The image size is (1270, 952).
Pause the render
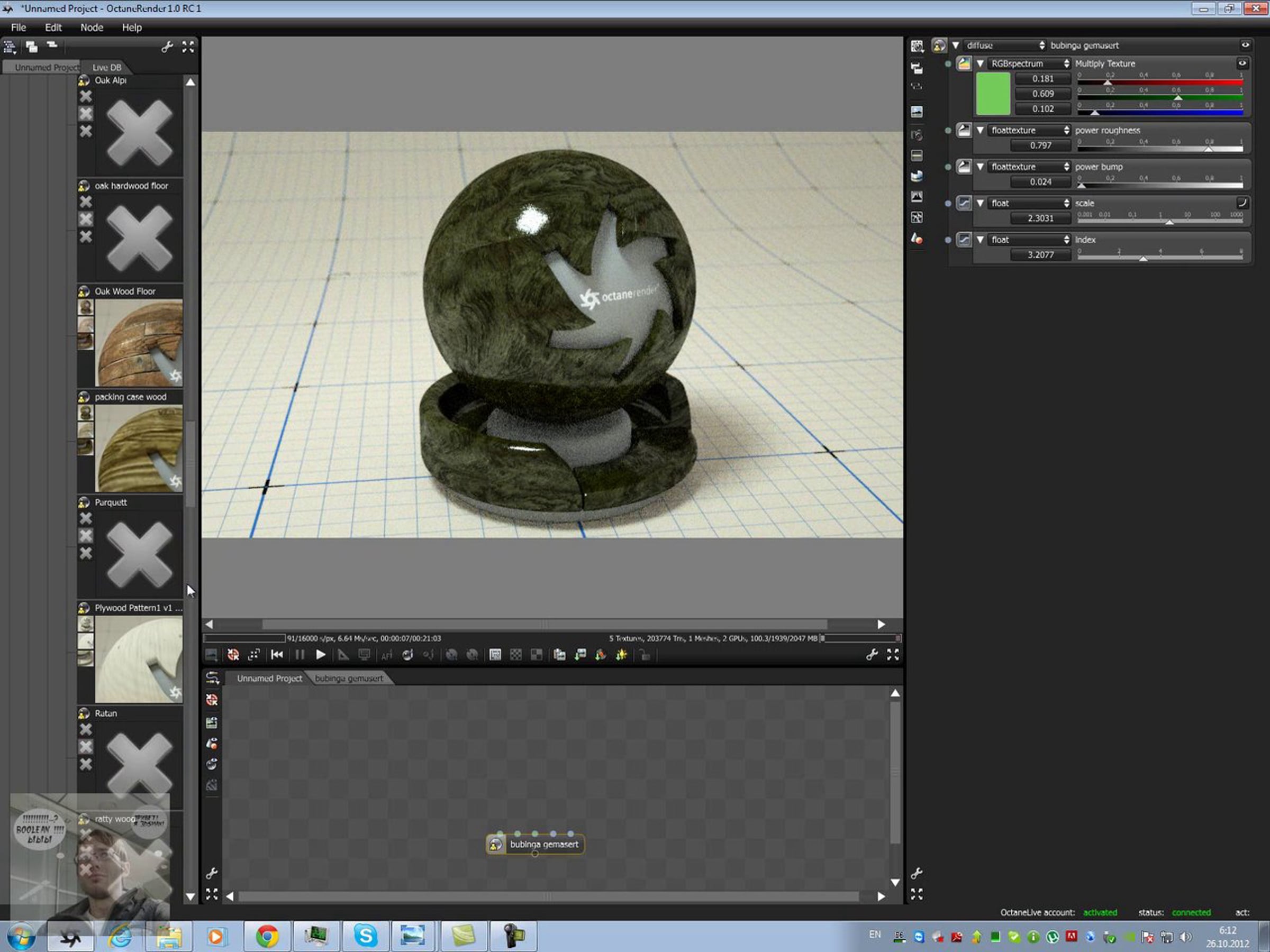299,655
